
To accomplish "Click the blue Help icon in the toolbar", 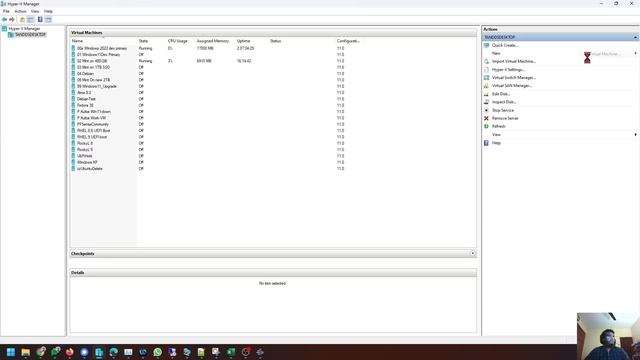I will point(40,20).
